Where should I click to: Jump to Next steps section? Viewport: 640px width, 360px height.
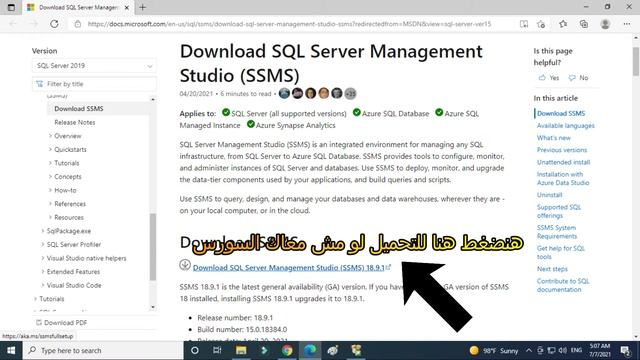point(552,269)
